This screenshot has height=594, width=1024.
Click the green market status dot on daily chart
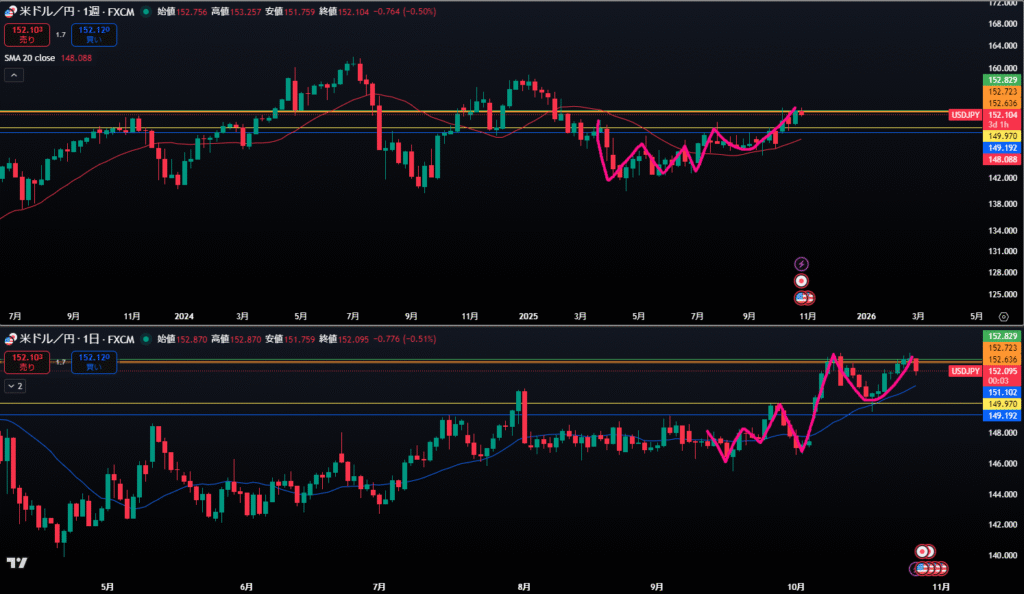coord(147,339)
